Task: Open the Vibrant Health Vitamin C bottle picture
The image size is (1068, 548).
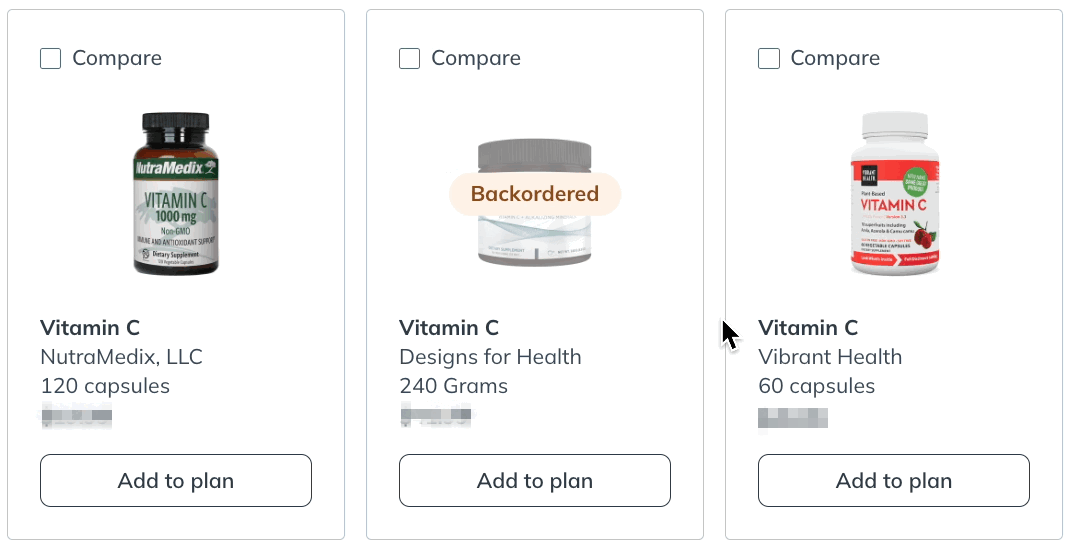Action: pyautogui.click(x=894, y=194)
